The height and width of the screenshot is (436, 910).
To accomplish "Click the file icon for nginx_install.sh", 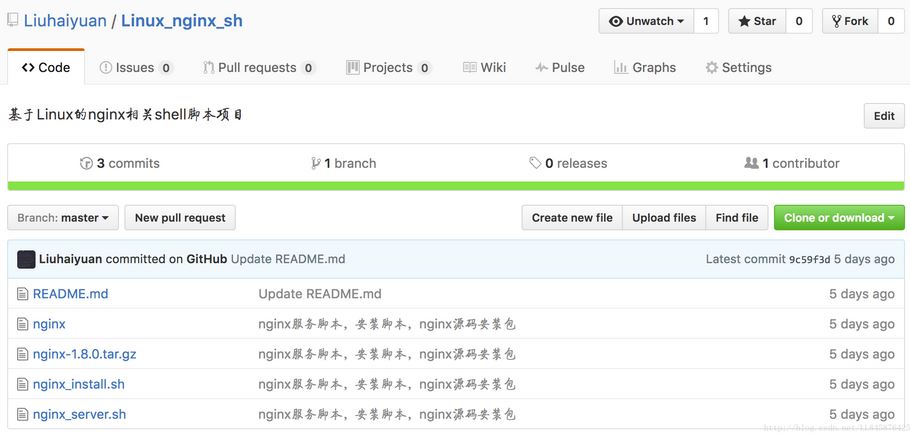I will pos(22,384).
